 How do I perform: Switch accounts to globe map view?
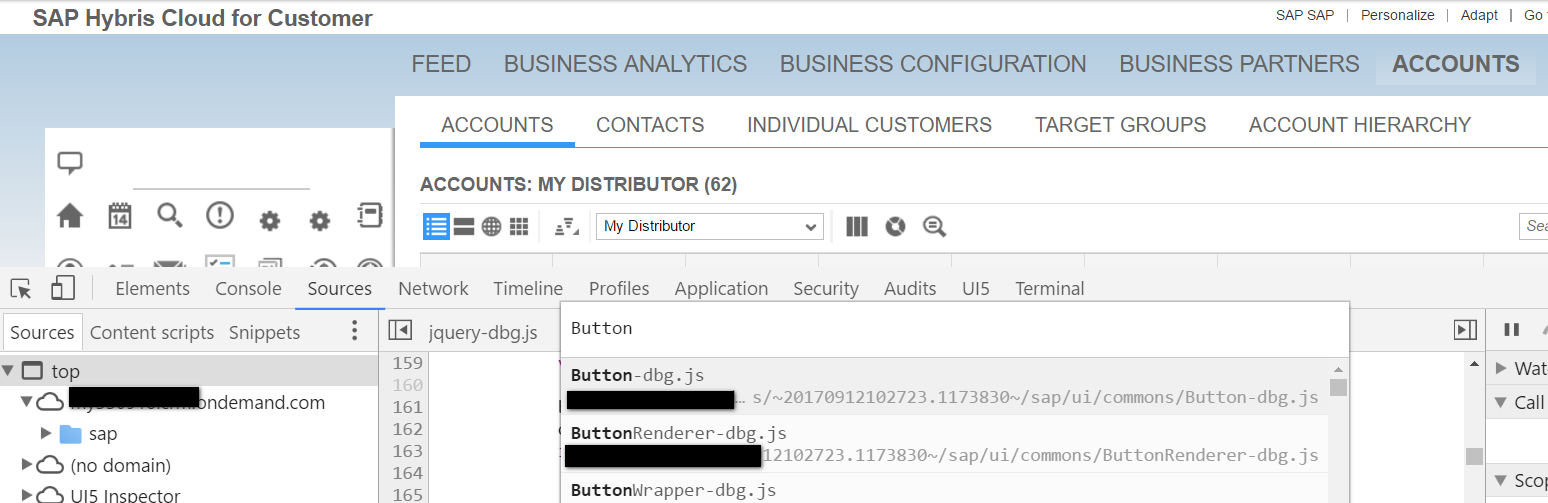[491, 227]
